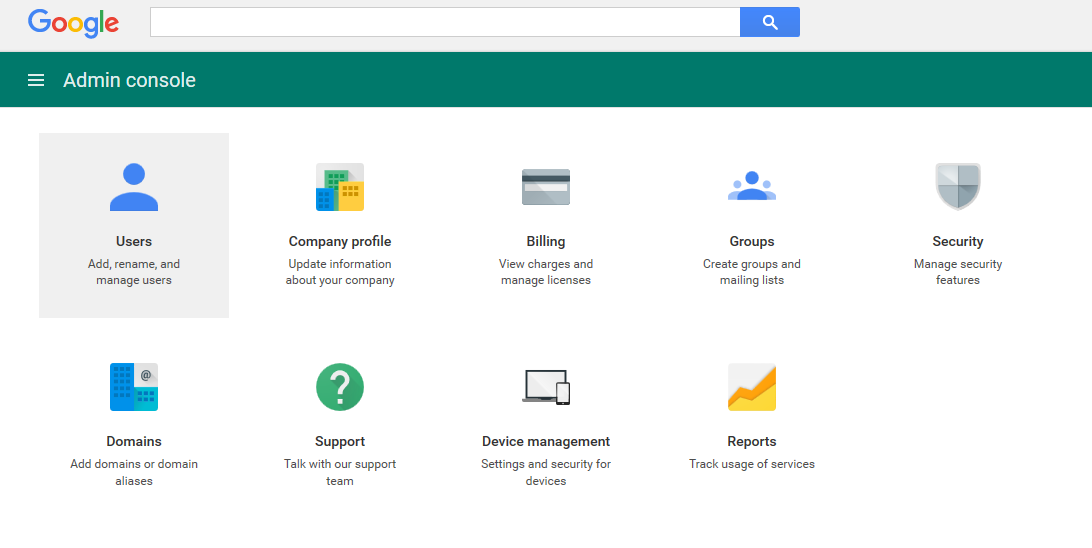
Task: Open the Domains building icon
Action: [134, 387]
